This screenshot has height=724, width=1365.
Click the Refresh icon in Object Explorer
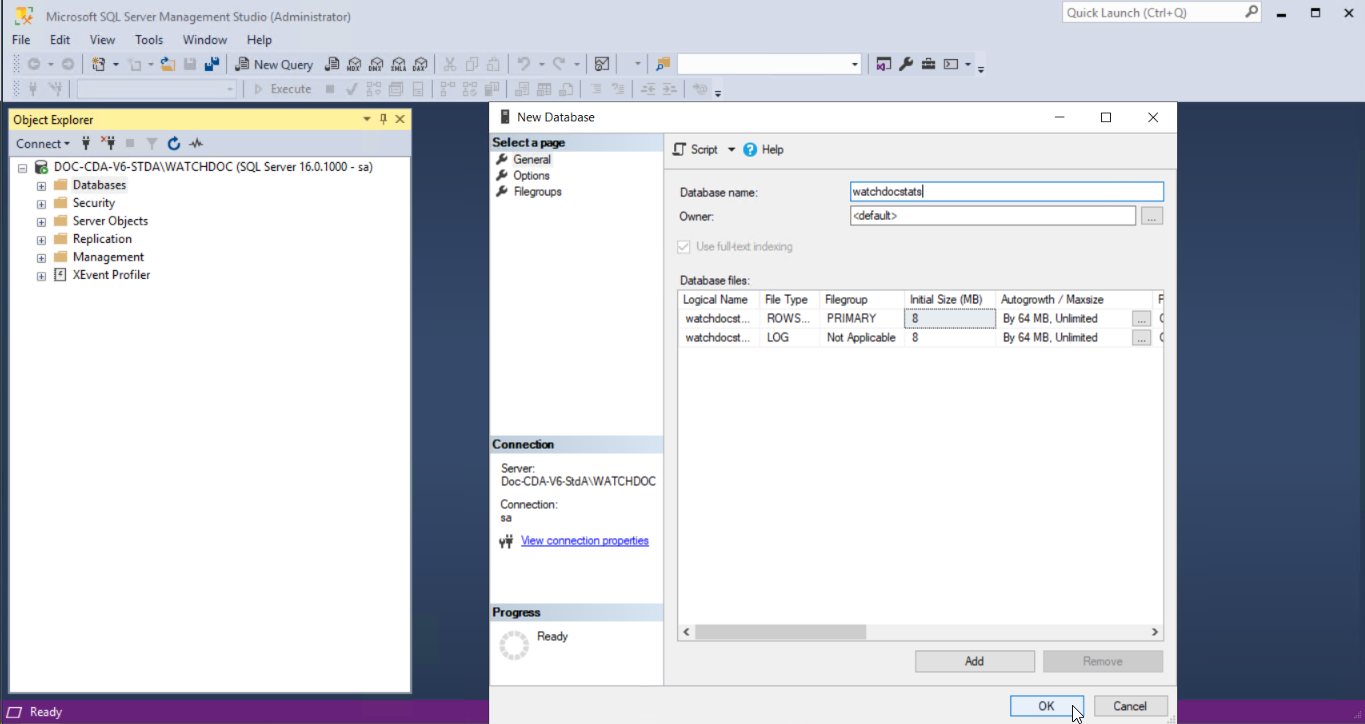coord(174,144)
